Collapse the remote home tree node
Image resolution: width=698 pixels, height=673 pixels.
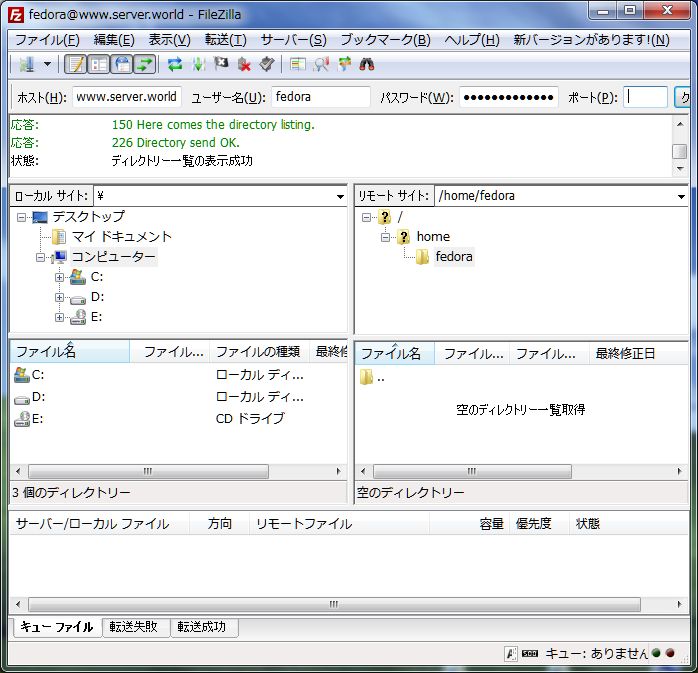385,237
